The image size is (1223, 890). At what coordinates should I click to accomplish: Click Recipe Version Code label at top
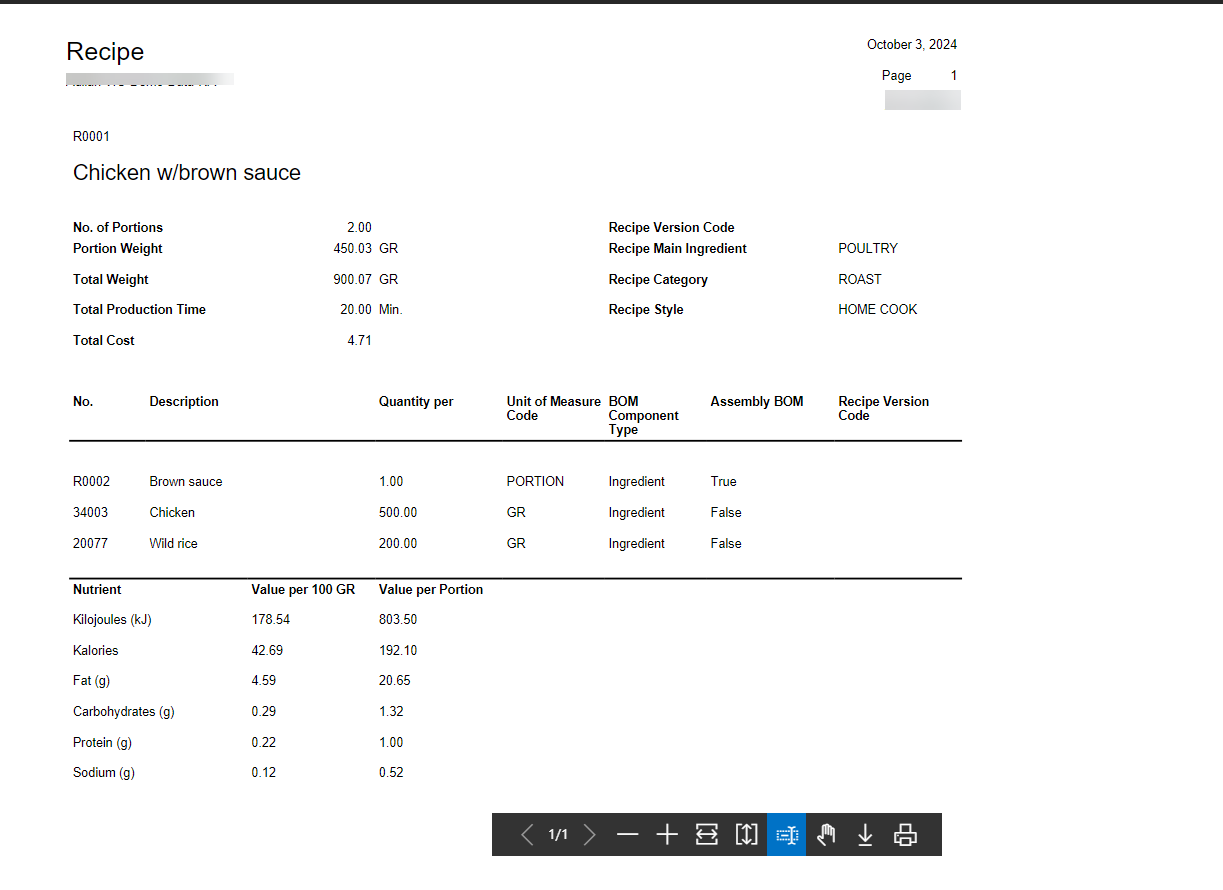[671, 227]
